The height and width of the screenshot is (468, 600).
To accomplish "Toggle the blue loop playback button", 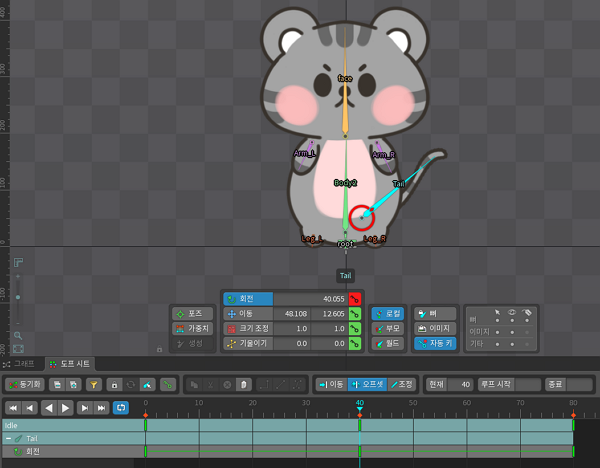I will point(121,408).
